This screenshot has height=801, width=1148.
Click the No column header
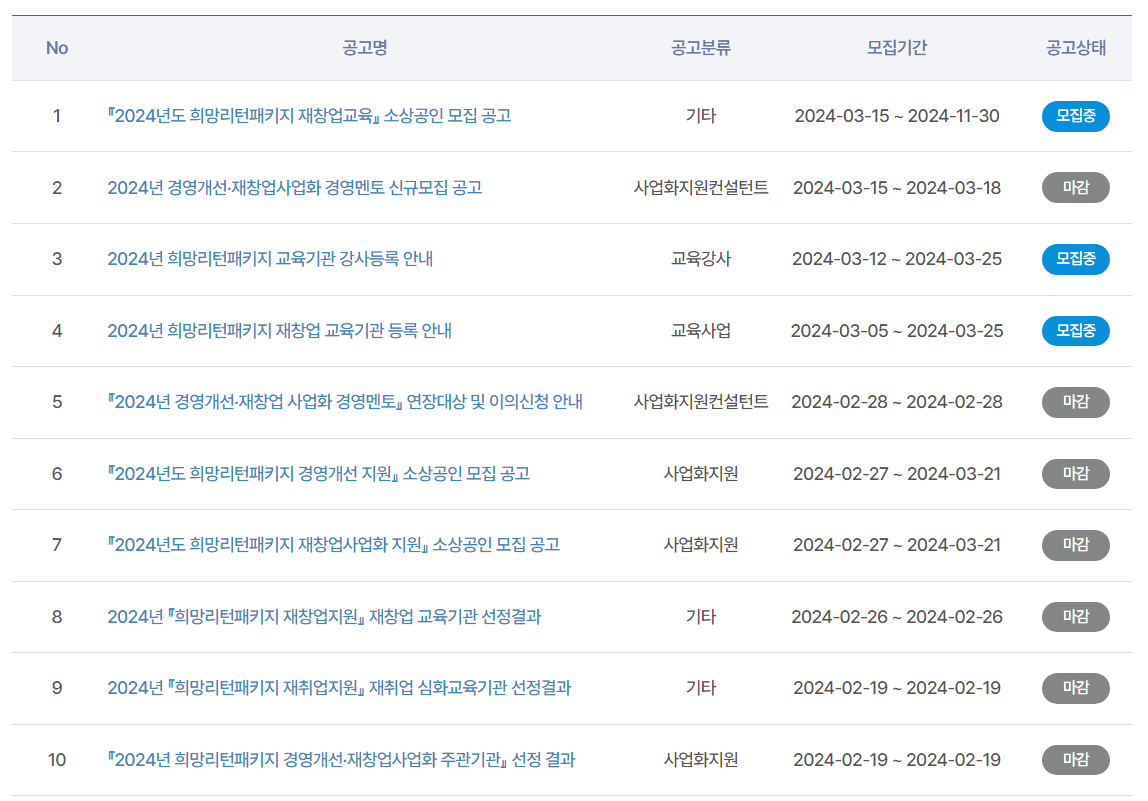coord(57,48)
